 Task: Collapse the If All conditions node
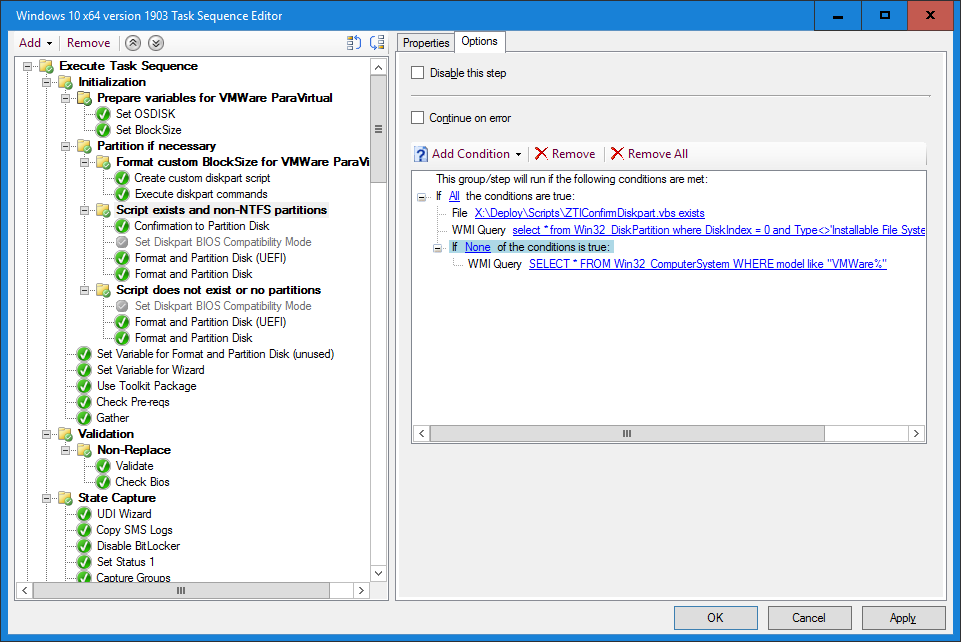[x=421, y=197]
